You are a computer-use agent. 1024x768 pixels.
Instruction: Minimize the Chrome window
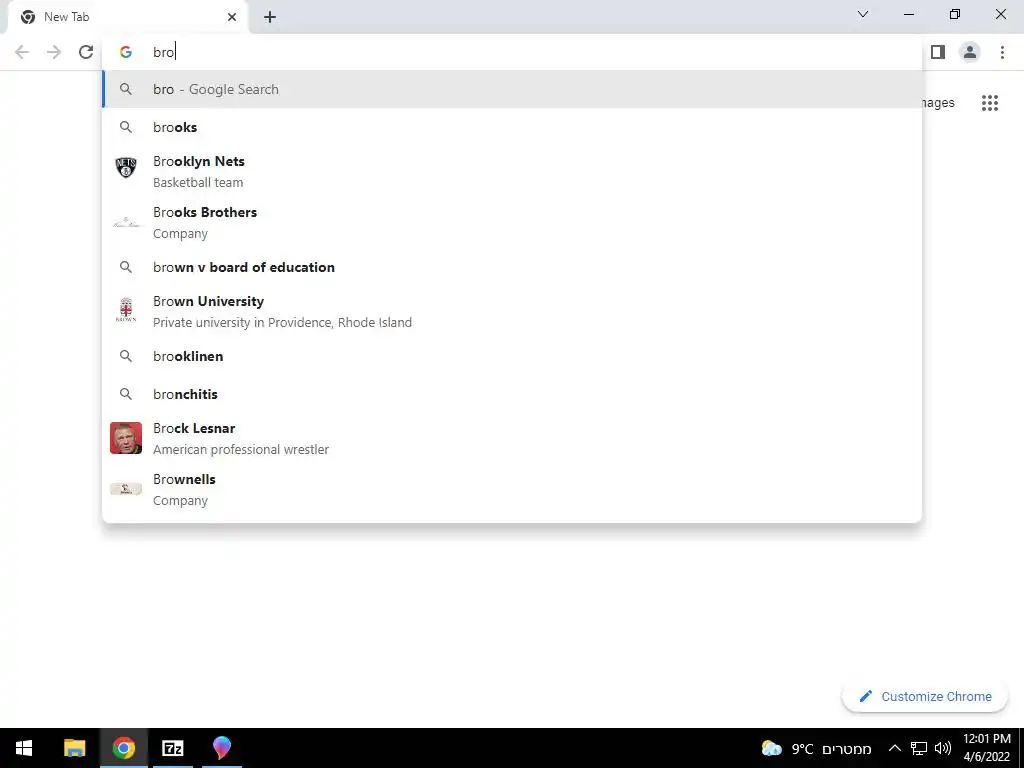point(908,14)
